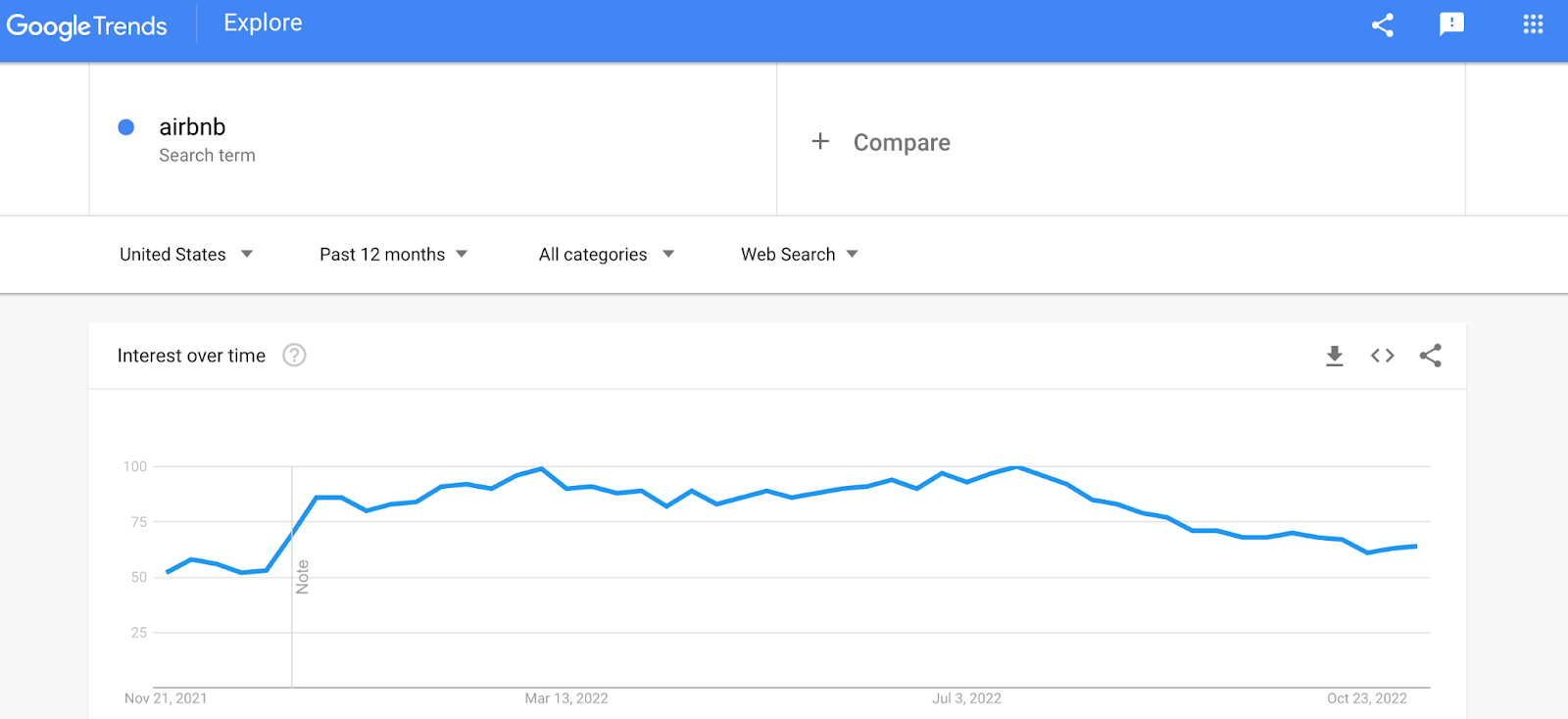Download the Interest over time chart as CSV
The height and width of the screenshot is (719, 1568).
(1334, 356)
